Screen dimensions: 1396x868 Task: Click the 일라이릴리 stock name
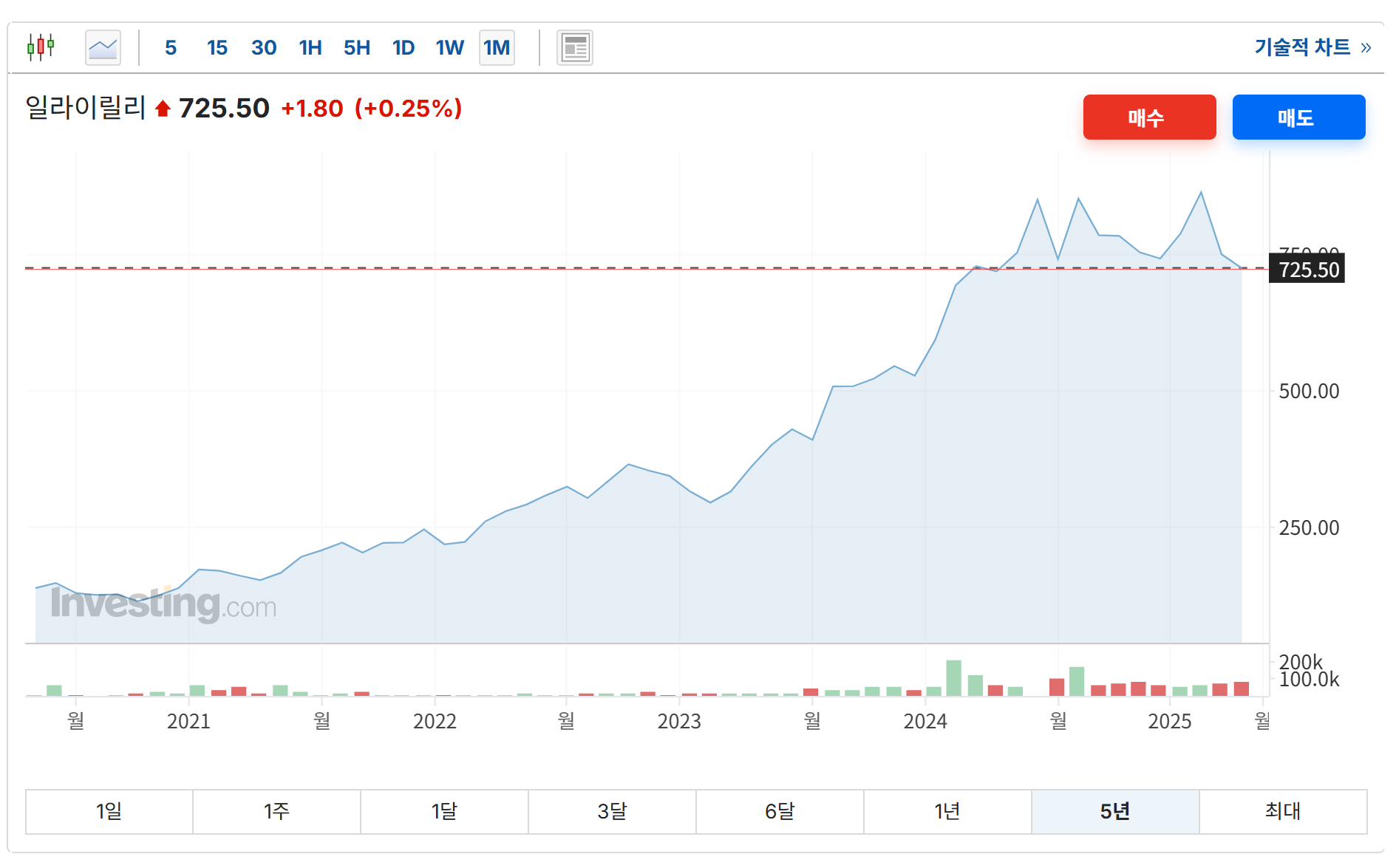[x=86, y=108]
